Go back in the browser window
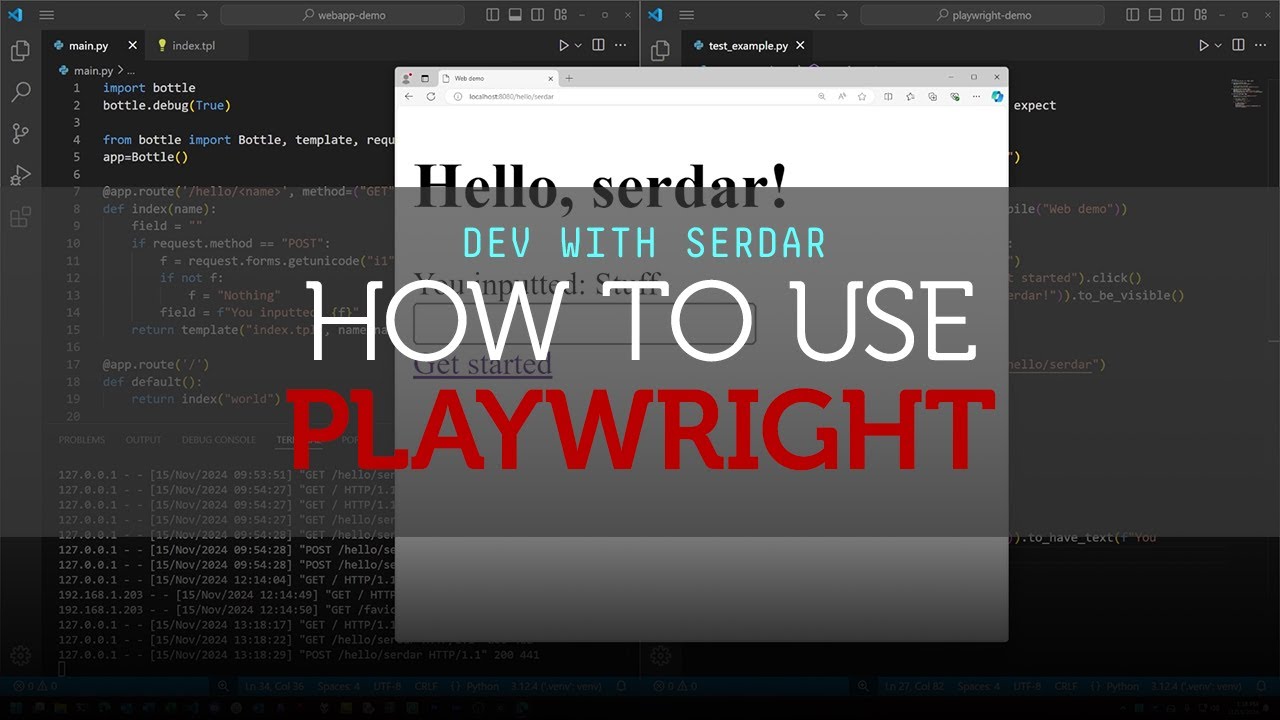The height and width of the screenshot is (720, 1280). pyautogui.click(x=408, y=97)
